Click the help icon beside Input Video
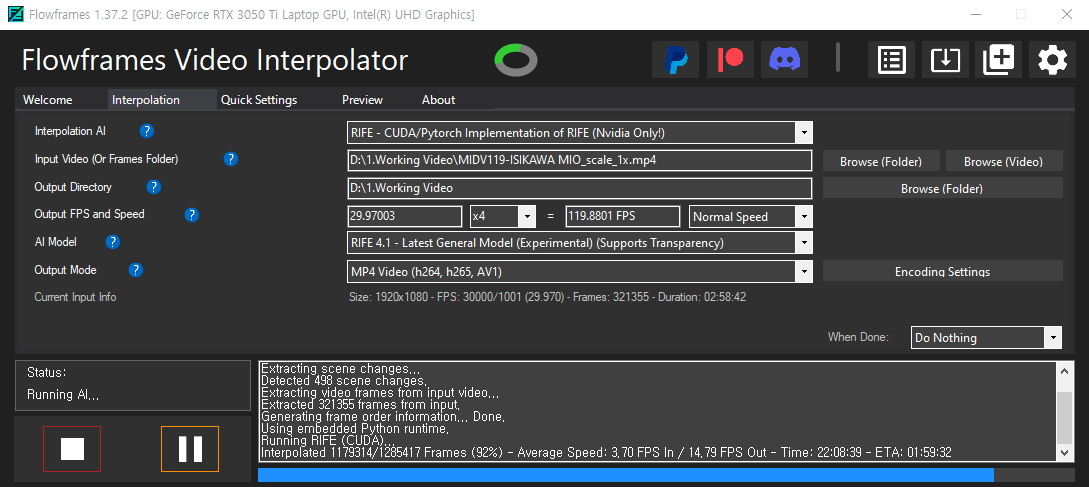 coord(231,159)
